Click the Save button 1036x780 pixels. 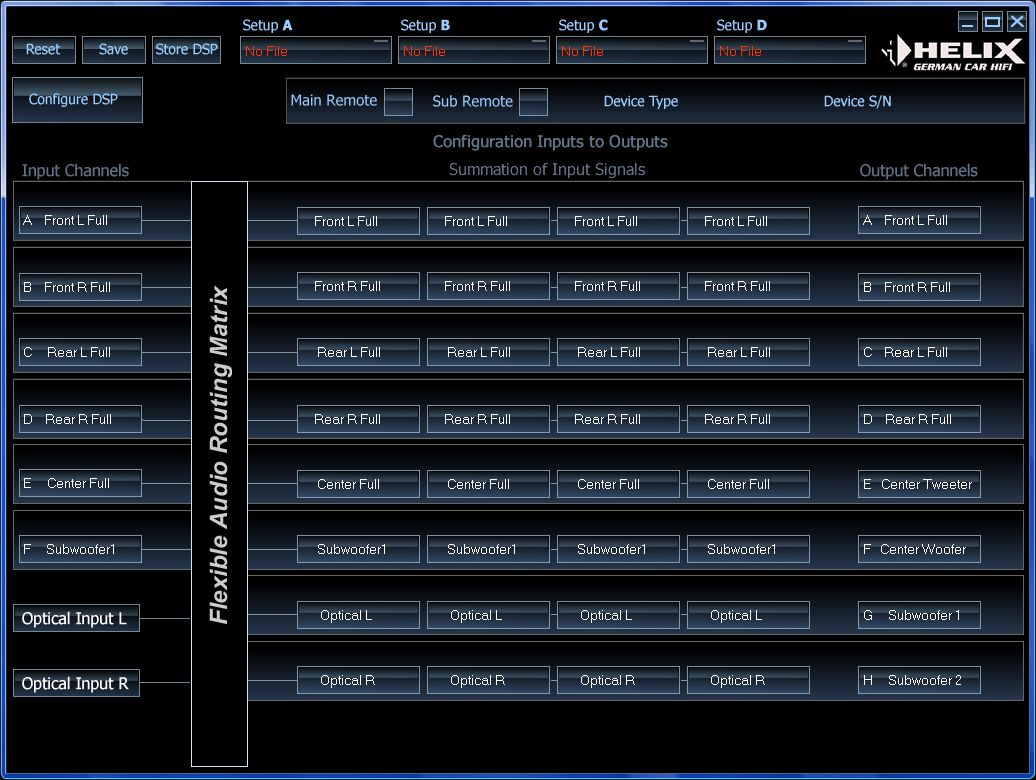click(113, 50)
